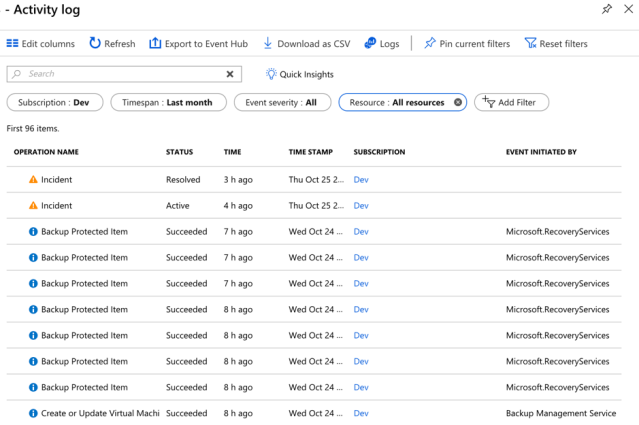The image size is (639, 425).
Task: Click the Add Filter button
Action: tap(511, 102)
